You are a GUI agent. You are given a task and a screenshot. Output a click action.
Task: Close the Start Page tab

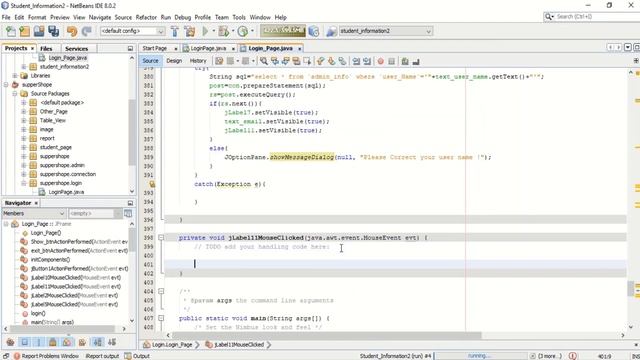pos(176,49)
